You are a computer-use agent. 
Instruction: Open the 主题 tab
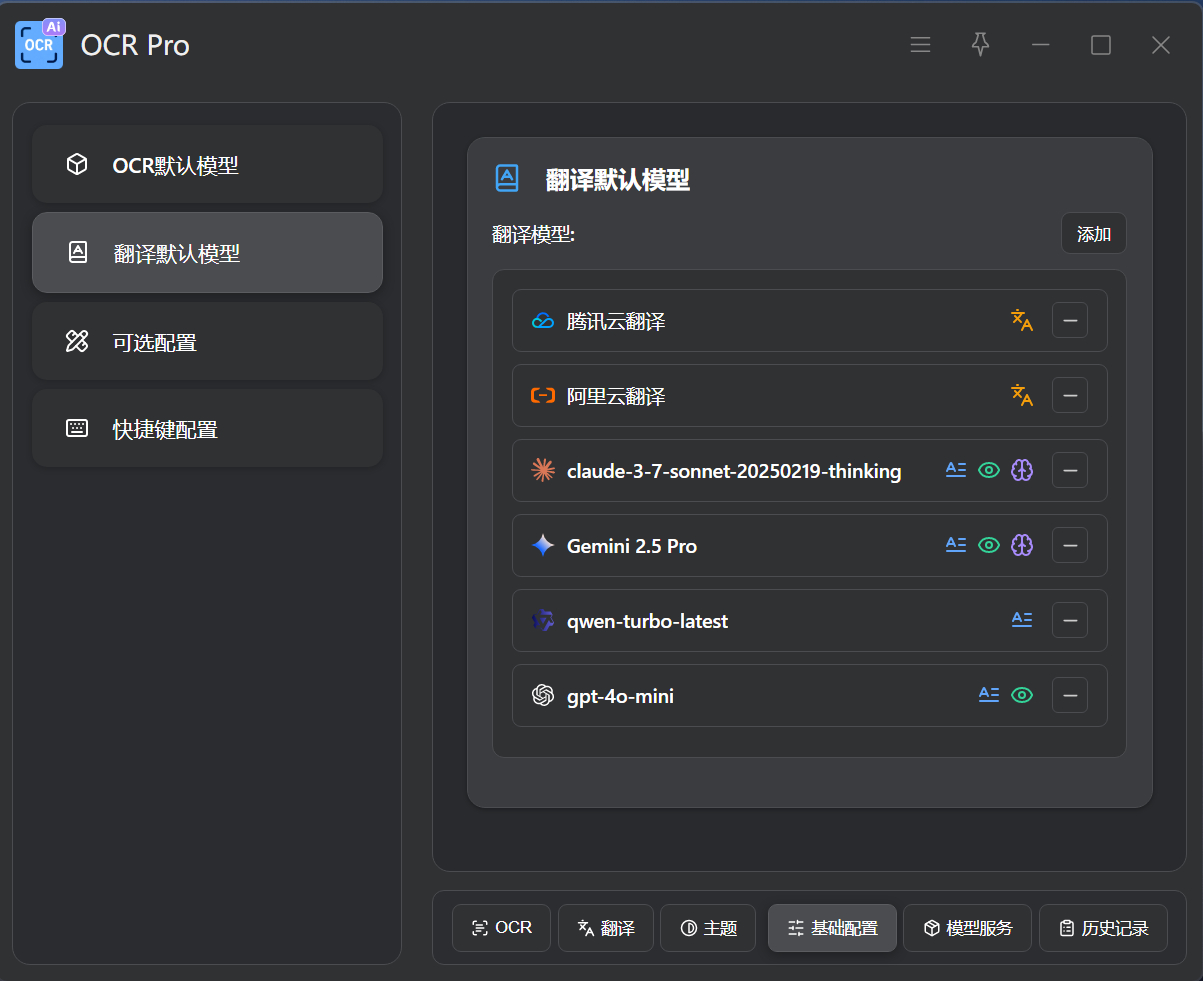(x=708, y=928)
